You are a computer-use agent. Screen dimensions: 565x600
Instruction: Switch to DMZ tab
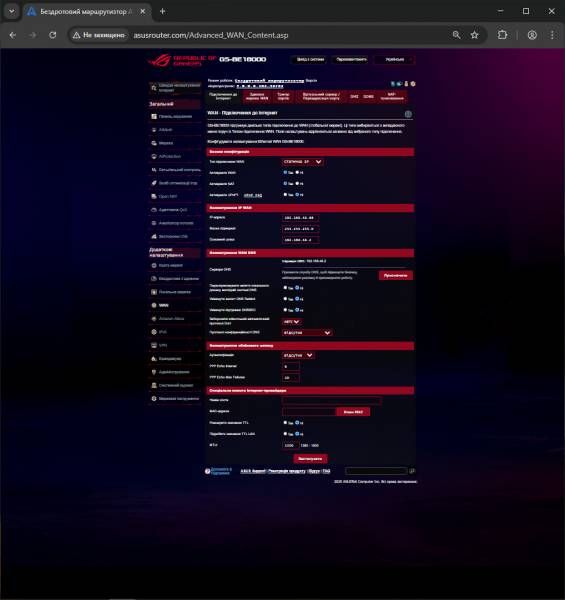point(354,96)
